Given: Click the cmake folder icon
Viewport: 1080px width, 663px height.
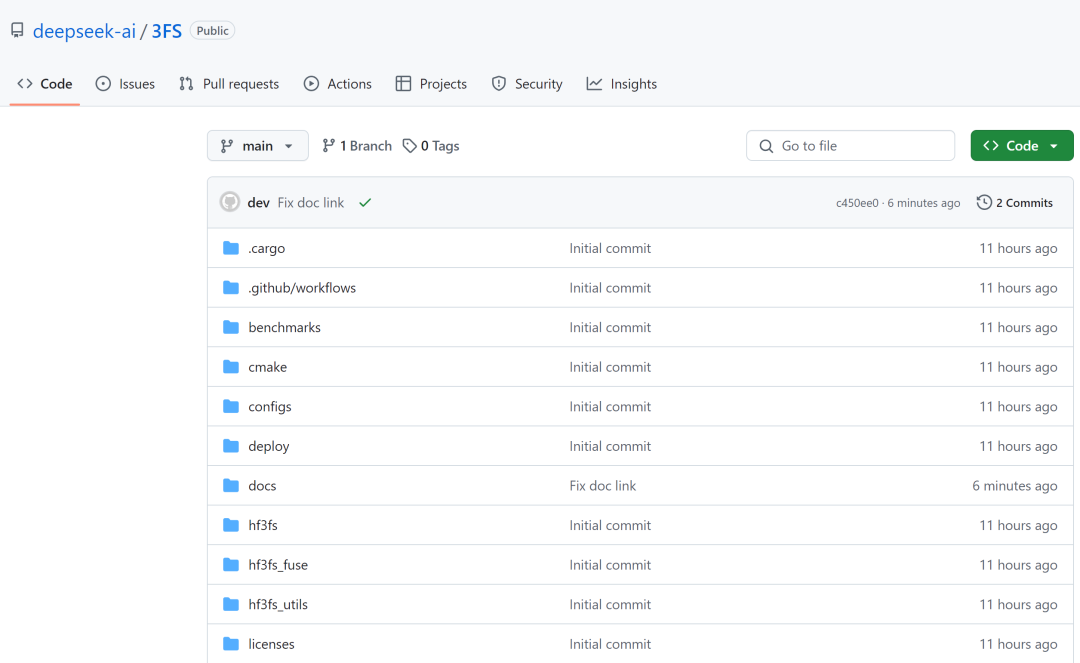Looking at the screenshot, I should point(231,367).
